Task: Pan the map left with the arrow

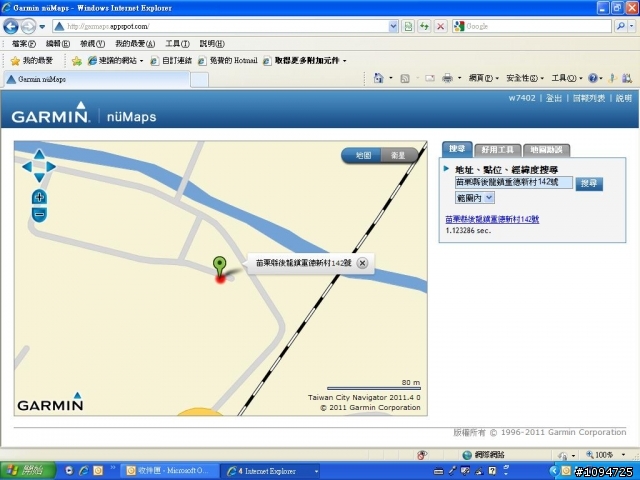Action: [x=27, y=167]
